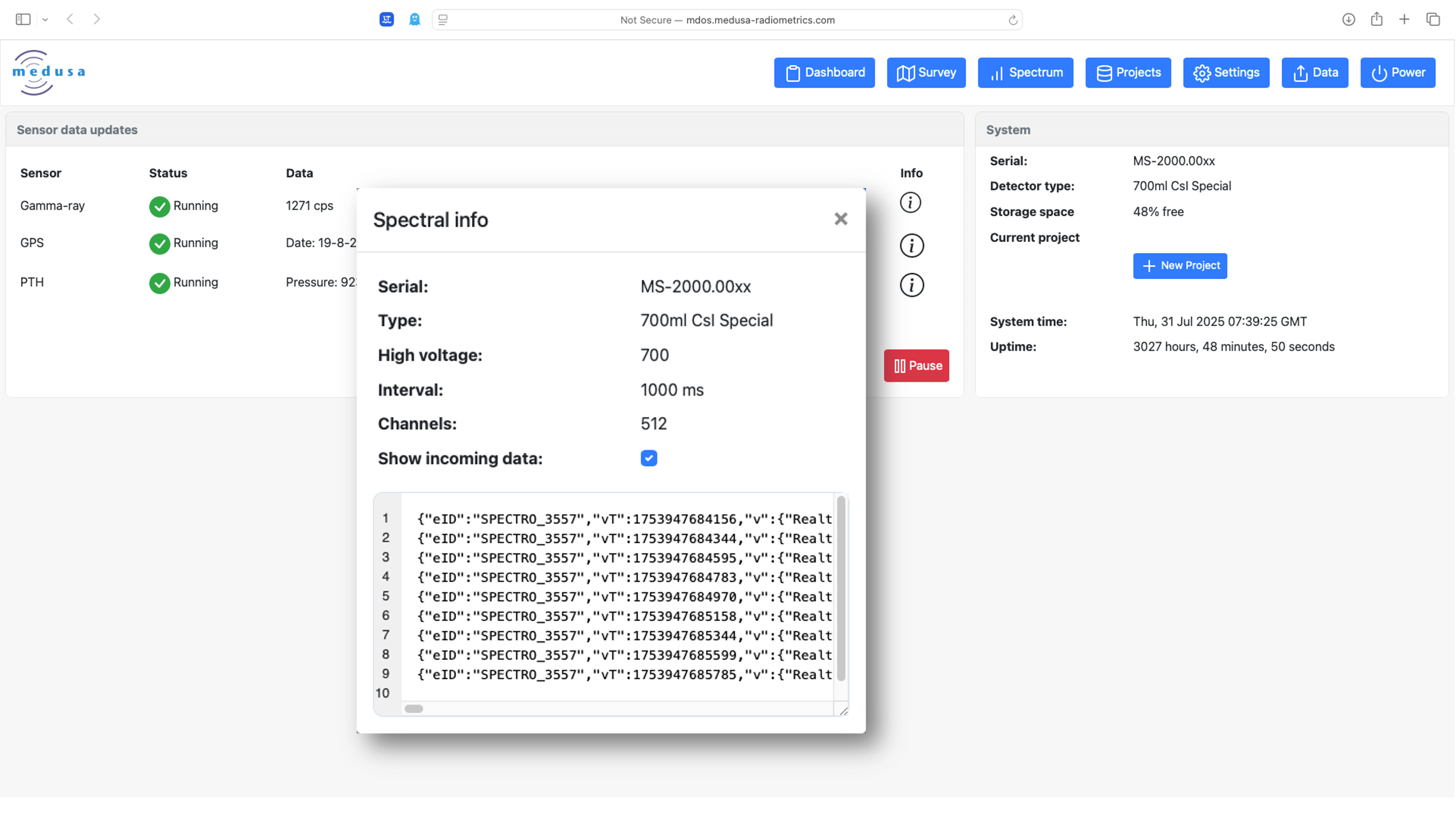Open the Safari downloads icon
Screen dimensions: 1456x820
(1348, 20)
